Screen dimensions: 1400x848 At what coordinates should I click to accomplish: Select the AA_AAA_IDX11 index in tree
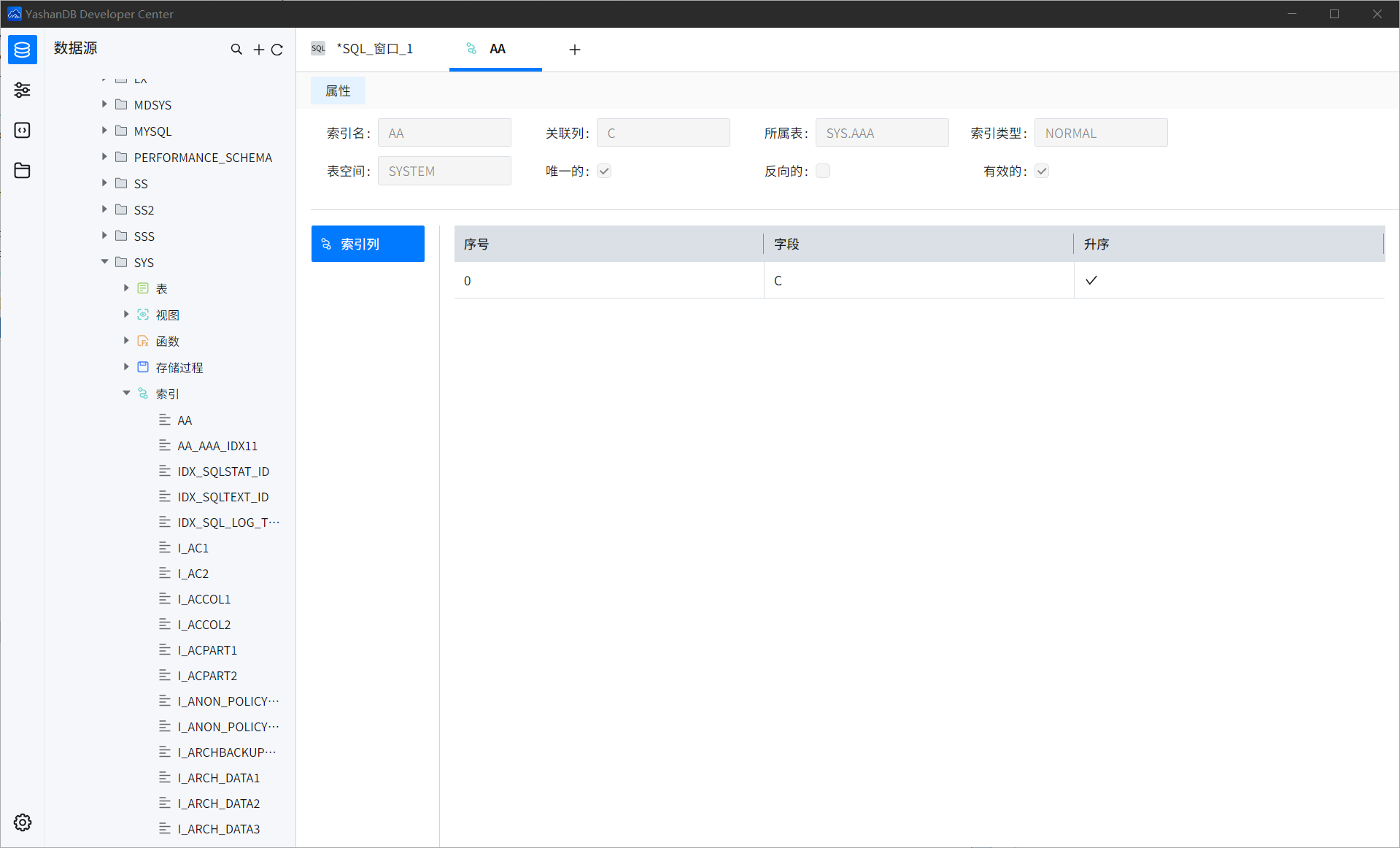point(217,446)
